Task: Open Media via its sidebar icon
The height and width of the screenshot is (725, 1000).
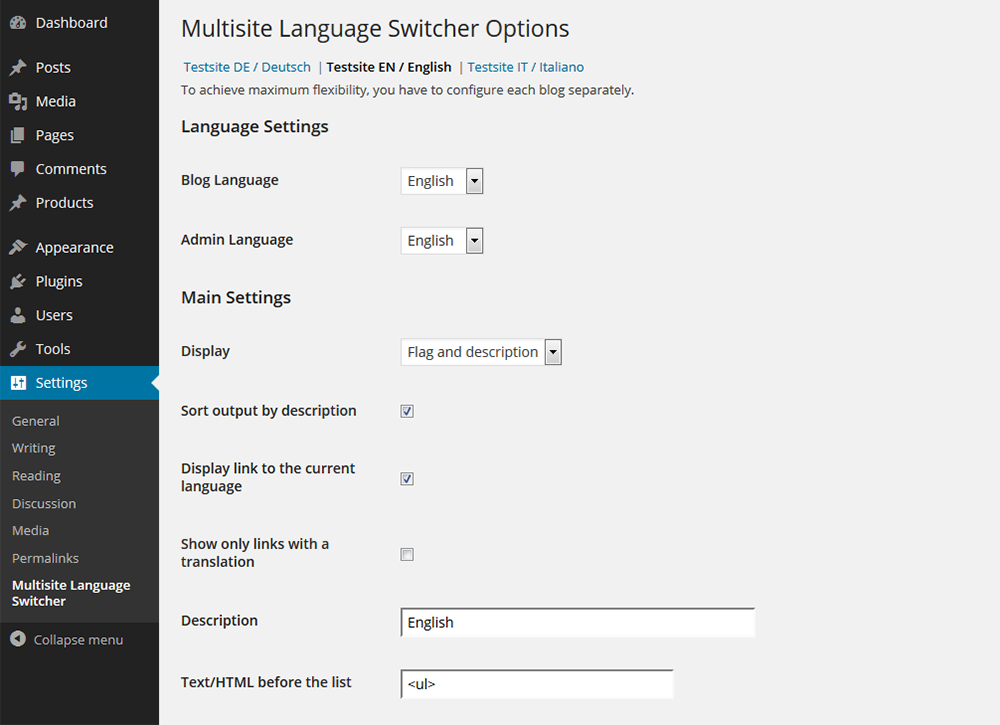Action: click(18, 101)
